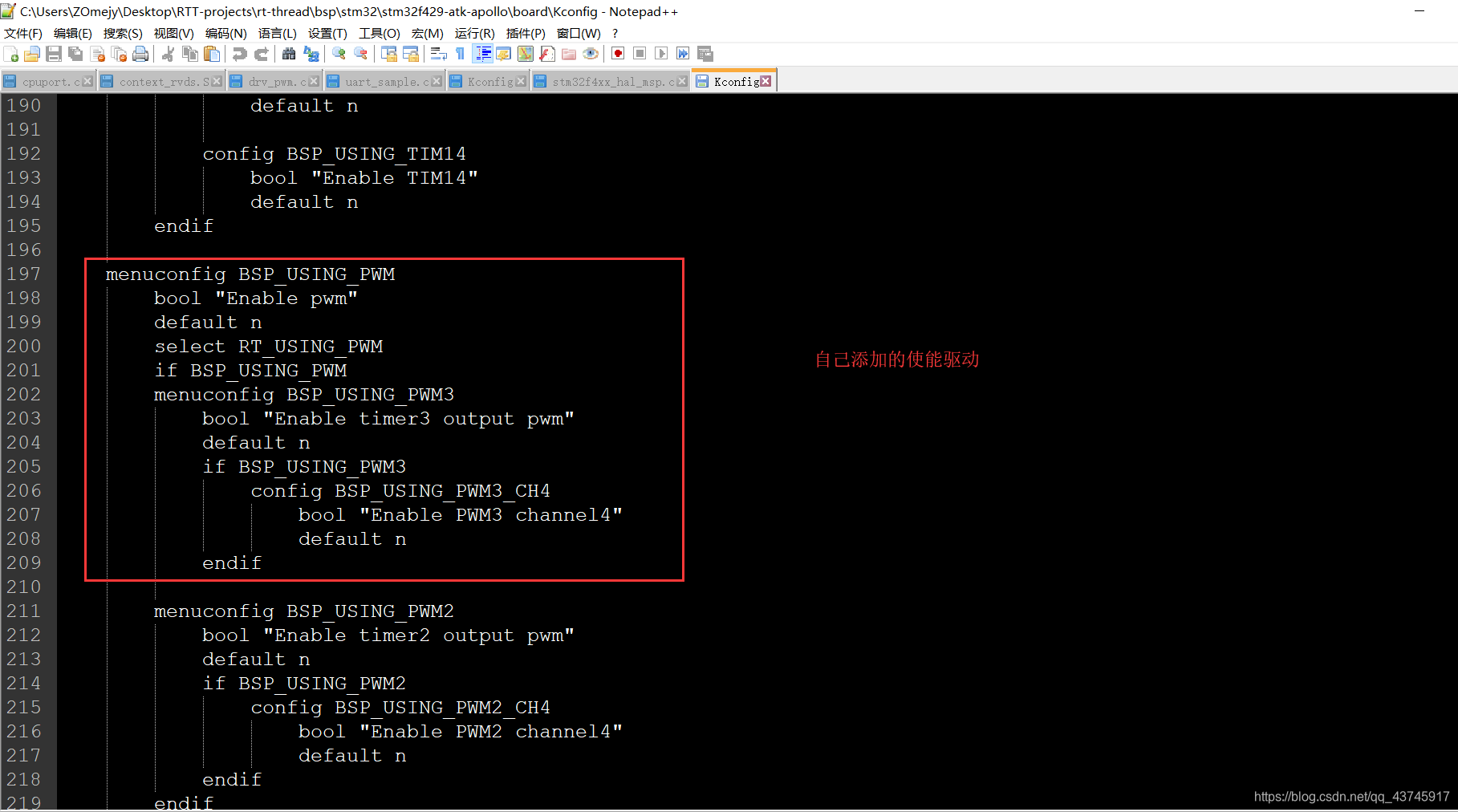Close the current document via toolbar
1458x812 pixels.
click(x=98, y=54)
